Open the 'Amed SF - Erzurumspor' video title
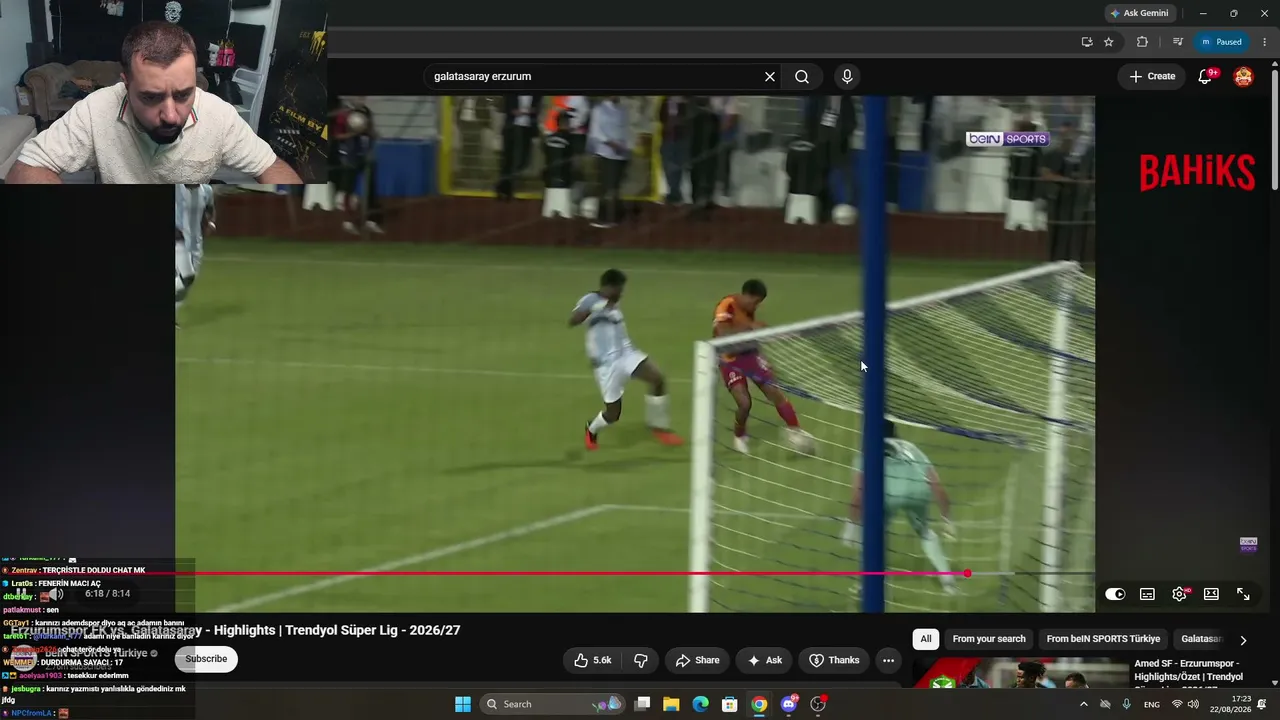 1188,670
